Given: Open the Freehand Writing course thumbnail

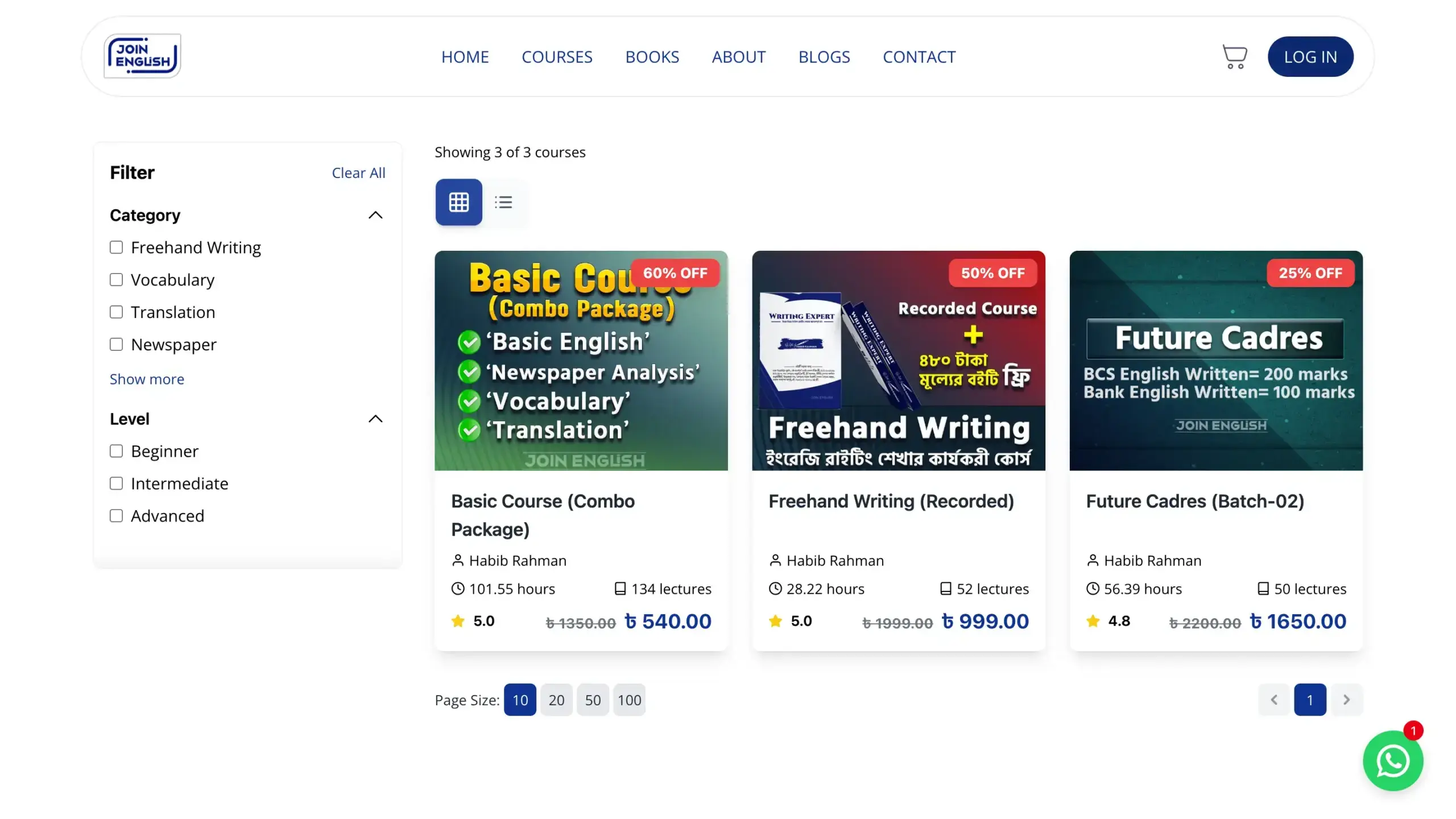Looking at the screenshot, I should click(x=898, y=361).
